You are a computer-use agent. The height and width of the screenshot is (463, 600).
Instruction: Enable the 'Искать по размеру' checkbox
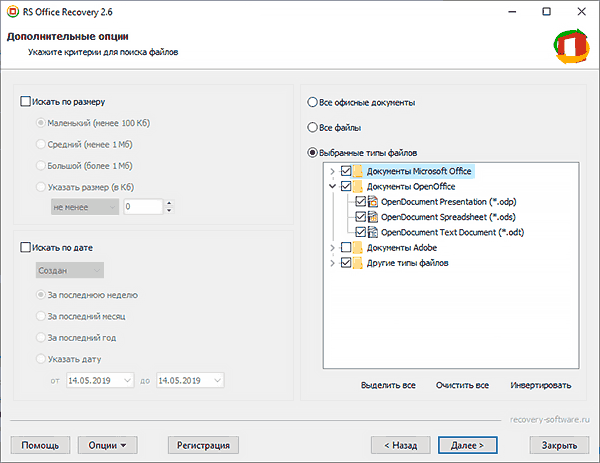tap(25, 102)
